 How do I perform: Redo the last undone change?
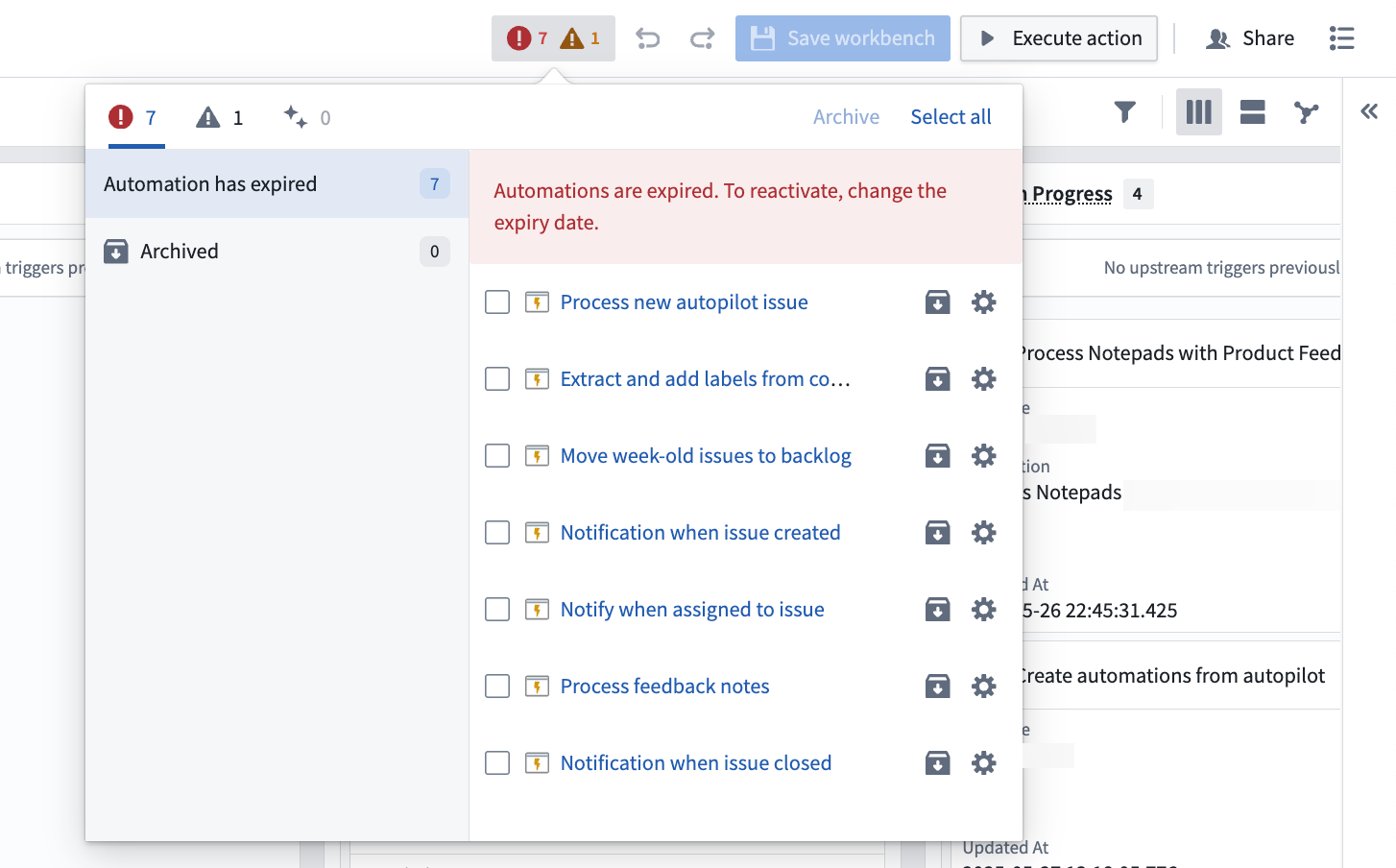pyautogui.click(x=702, y=37)
